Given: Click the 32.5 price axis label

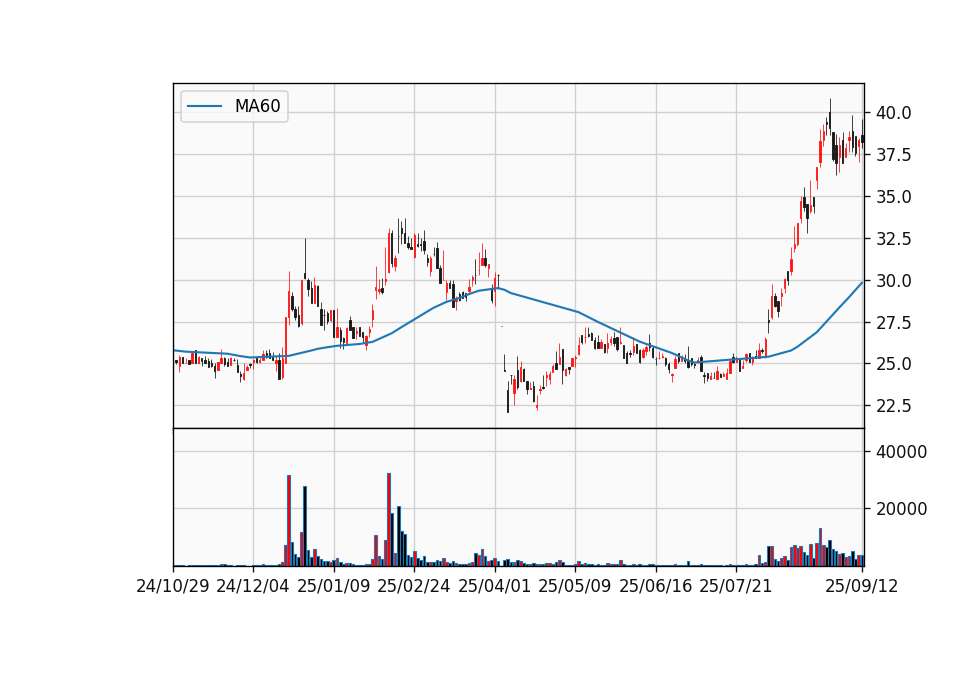Looking at the screenshot, I should point(893,239).
